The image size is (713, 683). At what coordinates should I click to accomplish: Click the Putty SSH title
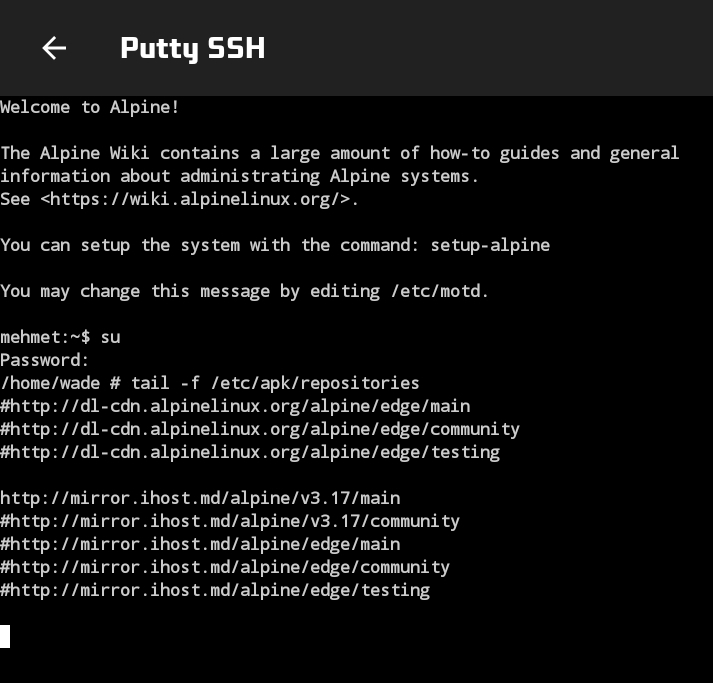coord(192,48)
